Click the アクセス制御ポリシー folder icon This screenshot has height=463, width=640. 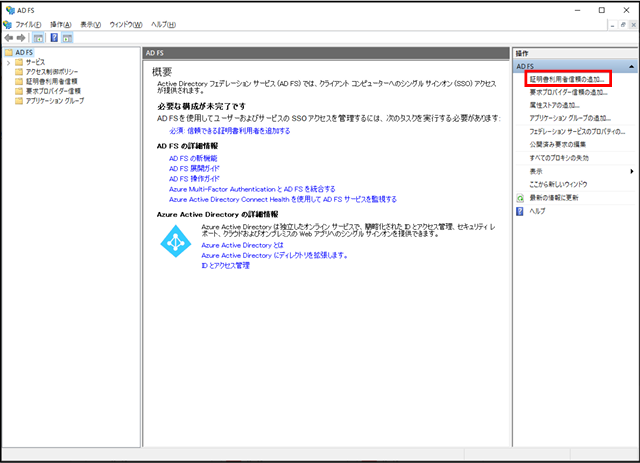(x=19, y=72)
